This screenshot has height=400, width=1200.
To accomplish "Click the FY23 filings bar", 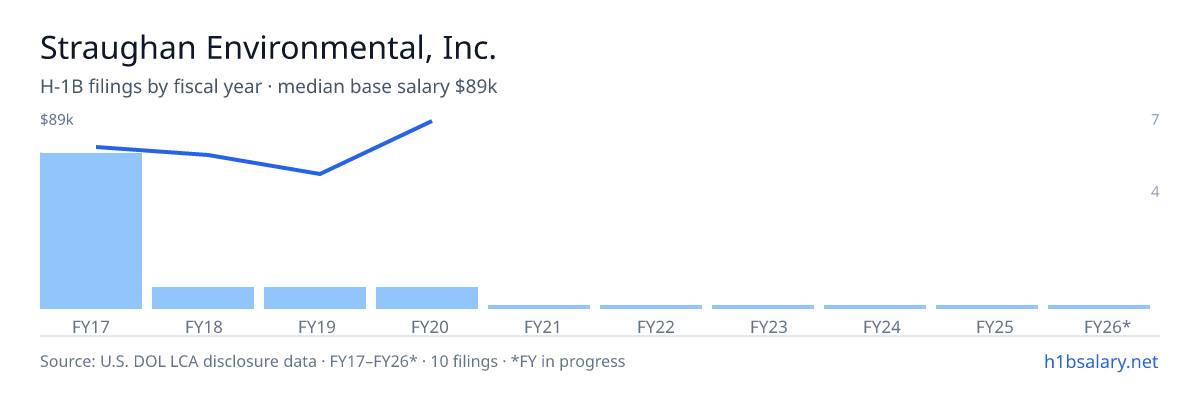I will [x=763, y=307].
